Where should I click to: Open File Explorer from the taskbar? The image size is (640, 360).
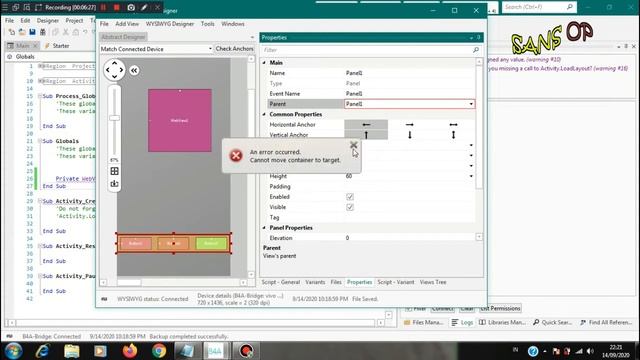point(71,351)
